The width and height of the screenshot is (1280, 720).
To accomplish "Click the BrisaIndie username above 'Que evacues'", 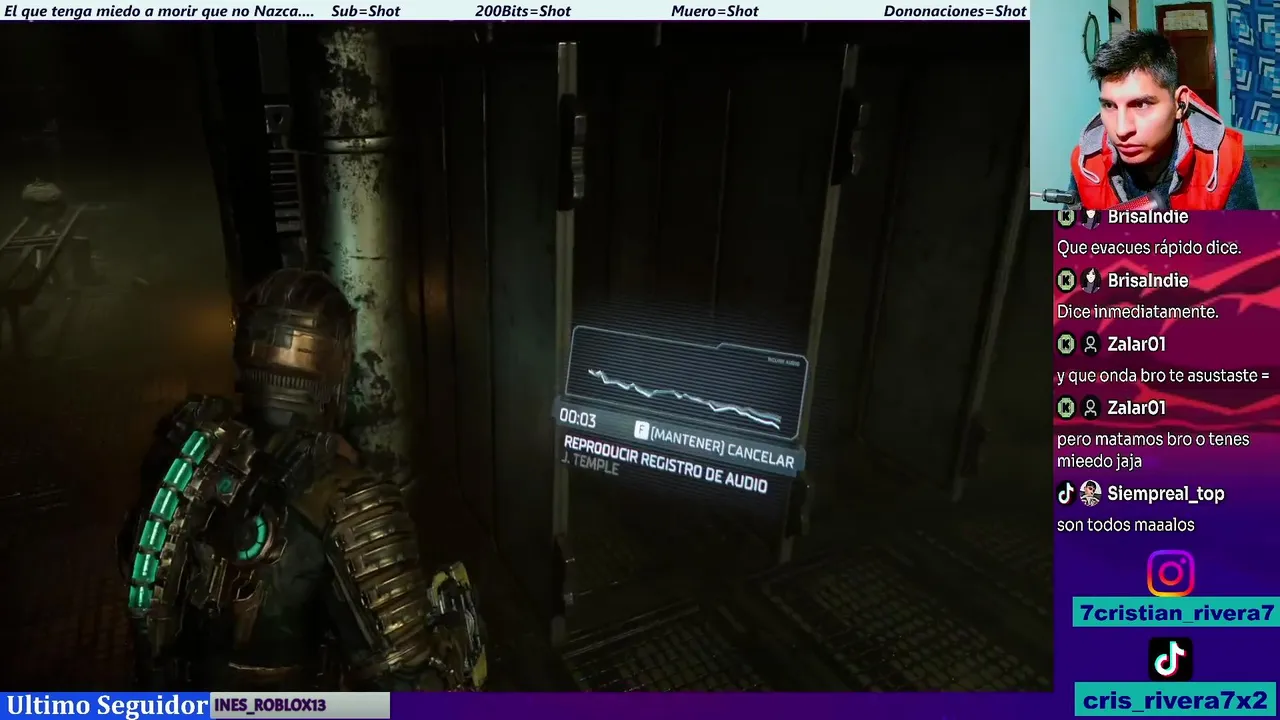I will 1147,217.
